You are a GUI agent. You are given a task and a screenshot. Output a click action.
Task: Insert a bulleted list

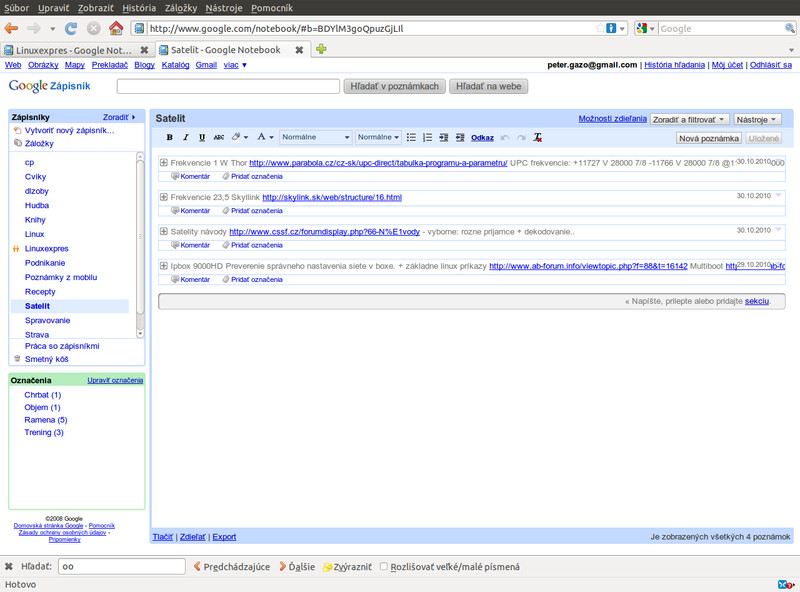tap(411, 137)
